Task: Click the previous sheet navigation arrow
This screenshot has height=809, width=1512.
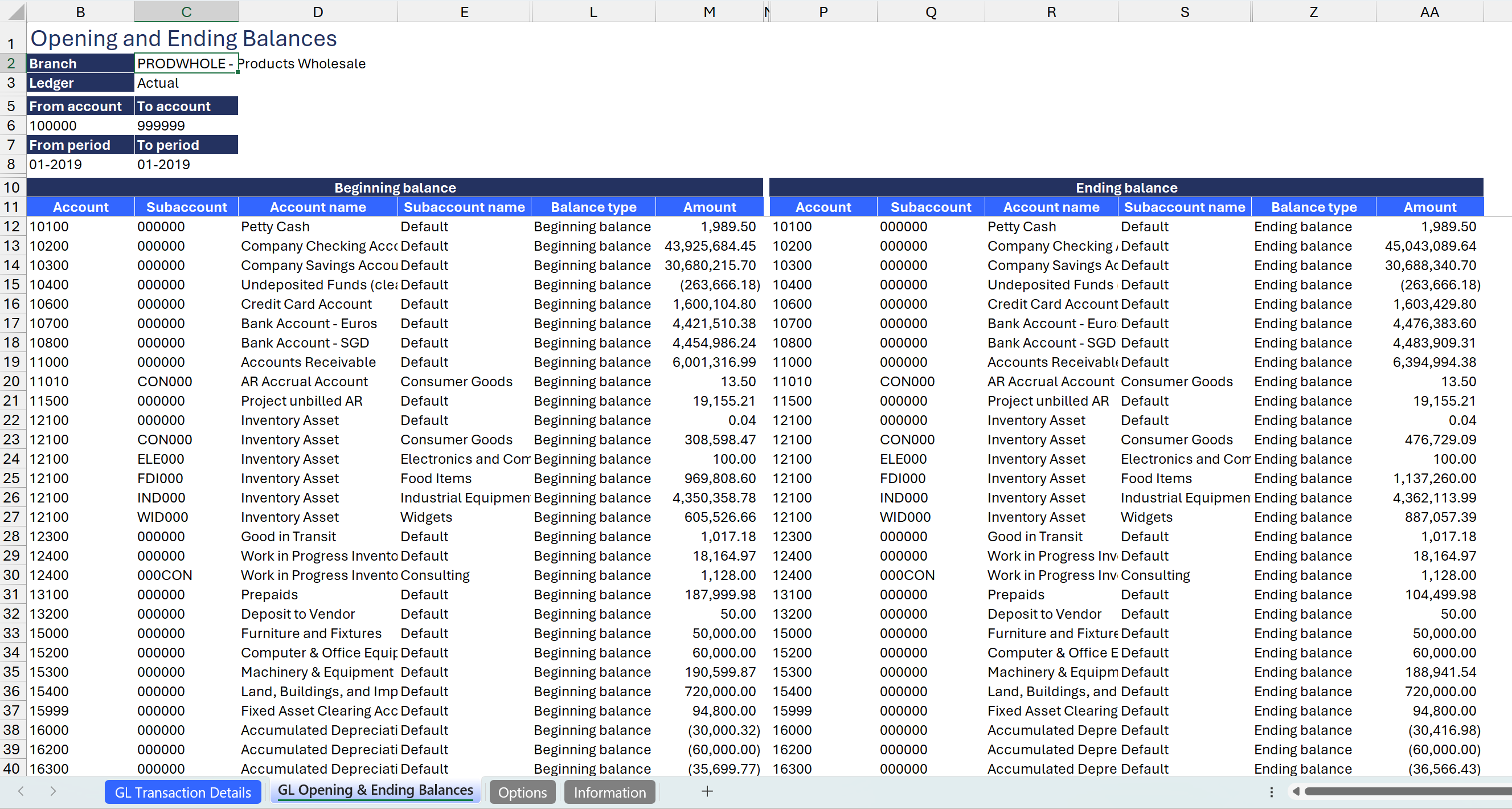Action: (21, 791)
